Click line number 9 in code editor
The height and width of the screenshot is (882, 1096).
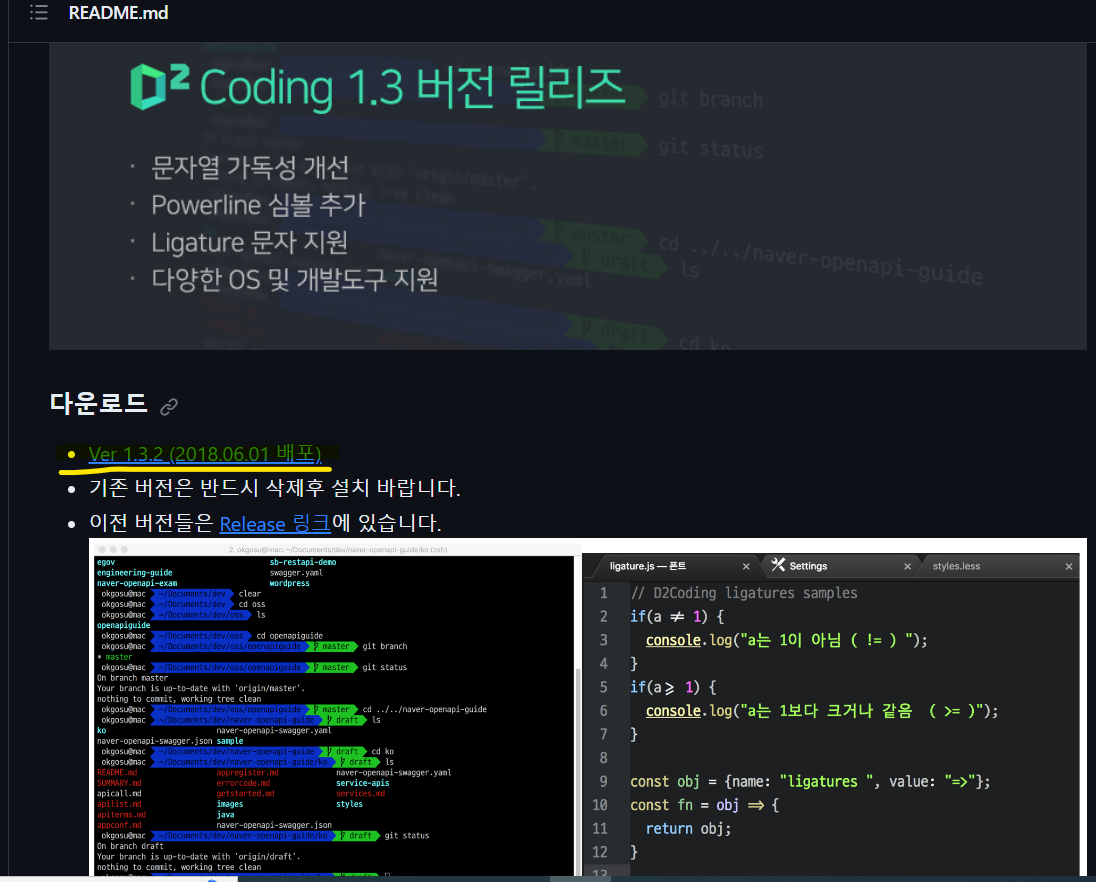(x=603, y=781)
